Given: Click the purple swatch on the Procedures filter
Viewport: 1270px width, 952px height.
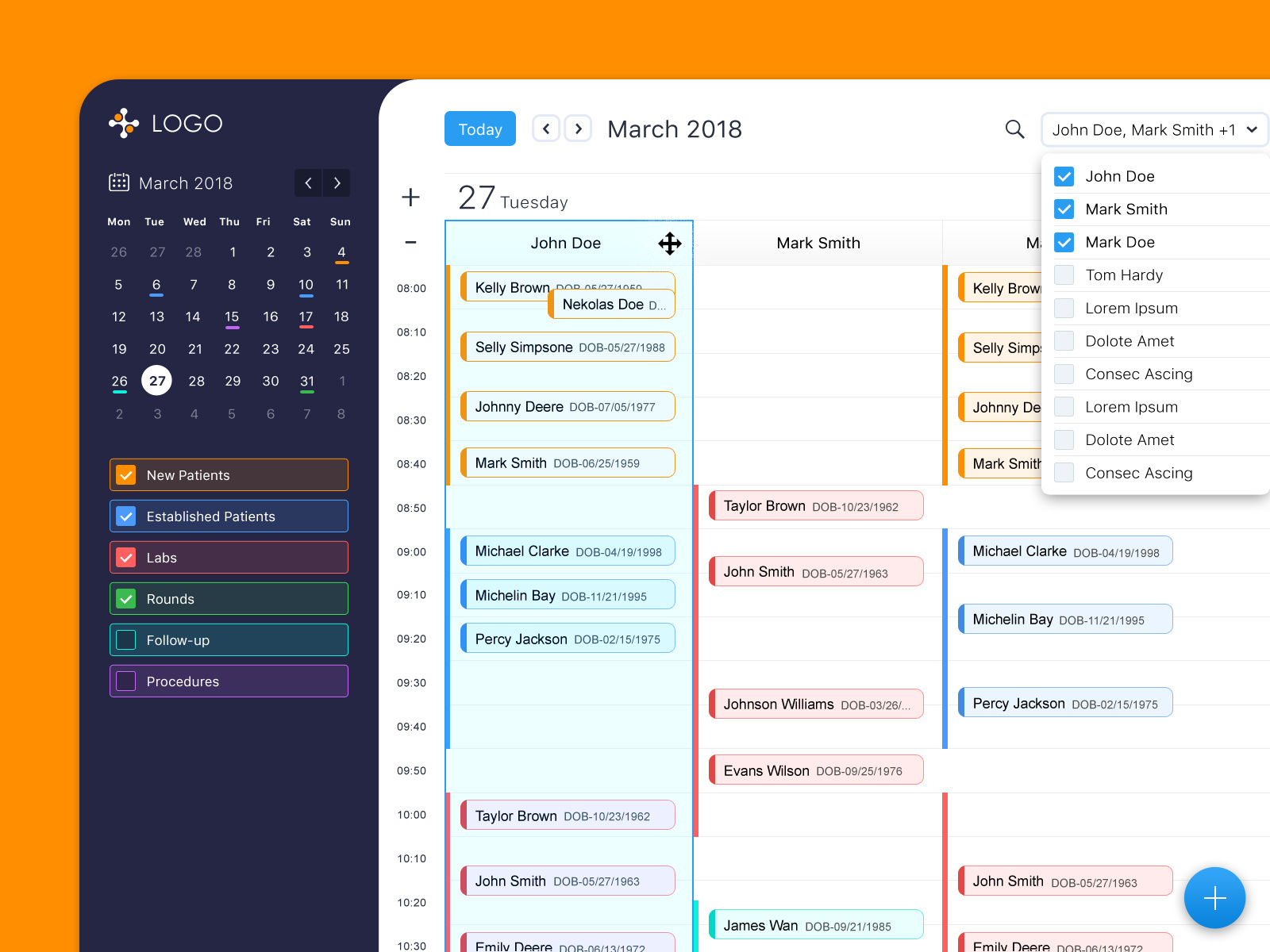Looking at the screenshot, I should (x=126, y=681).
